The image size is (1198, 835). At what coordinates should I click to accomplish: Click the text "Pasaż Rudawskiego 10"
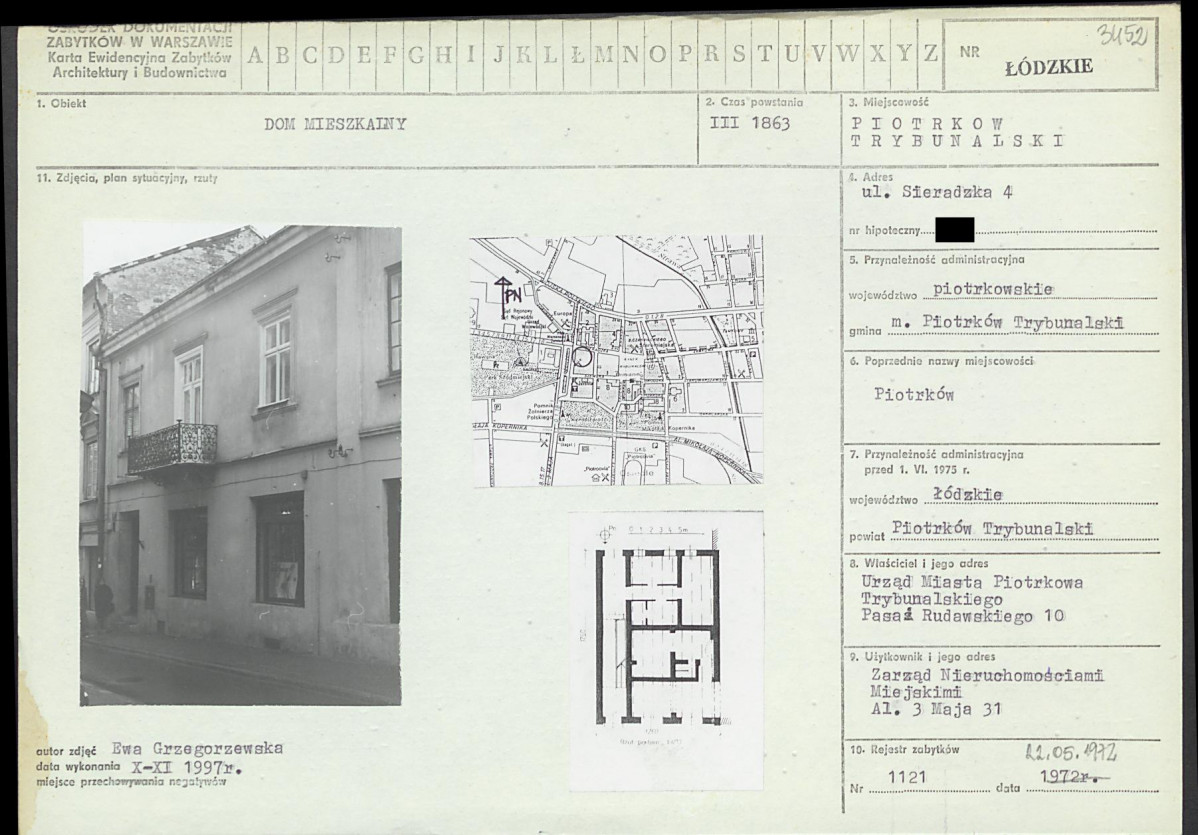[x=963, y=616]
